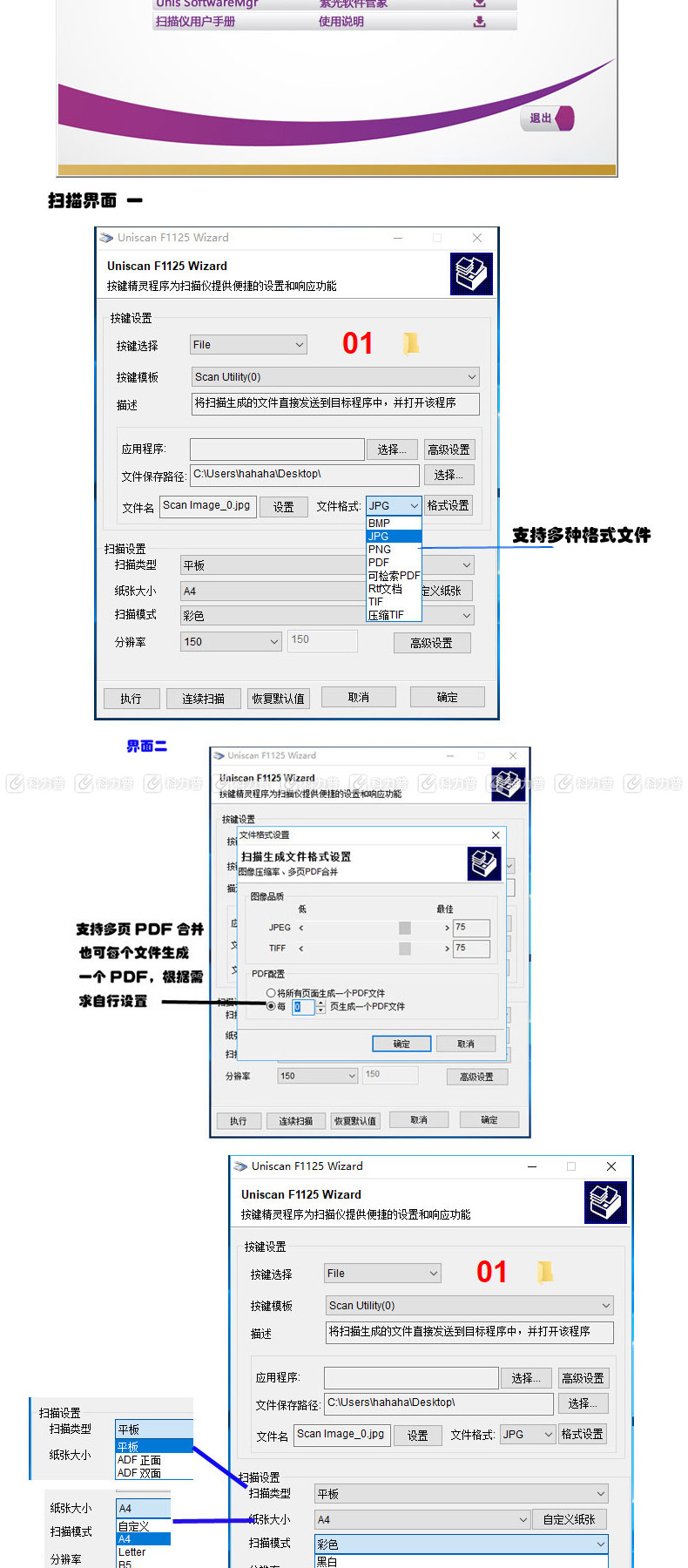Image resolution: width=688 pixels, height=1568 pixels.
Task: Click 连续扫描 in the 扫描界面一 wizard
Action: click(203, 699)
